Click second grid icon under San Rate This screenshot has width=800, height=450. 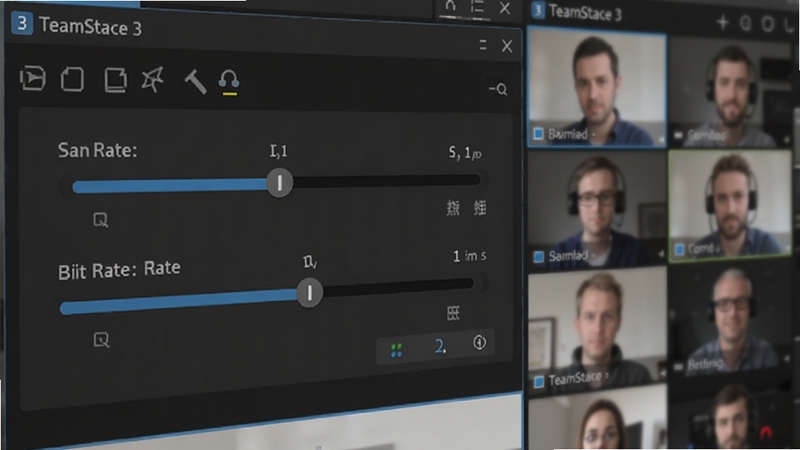[480, 208]
